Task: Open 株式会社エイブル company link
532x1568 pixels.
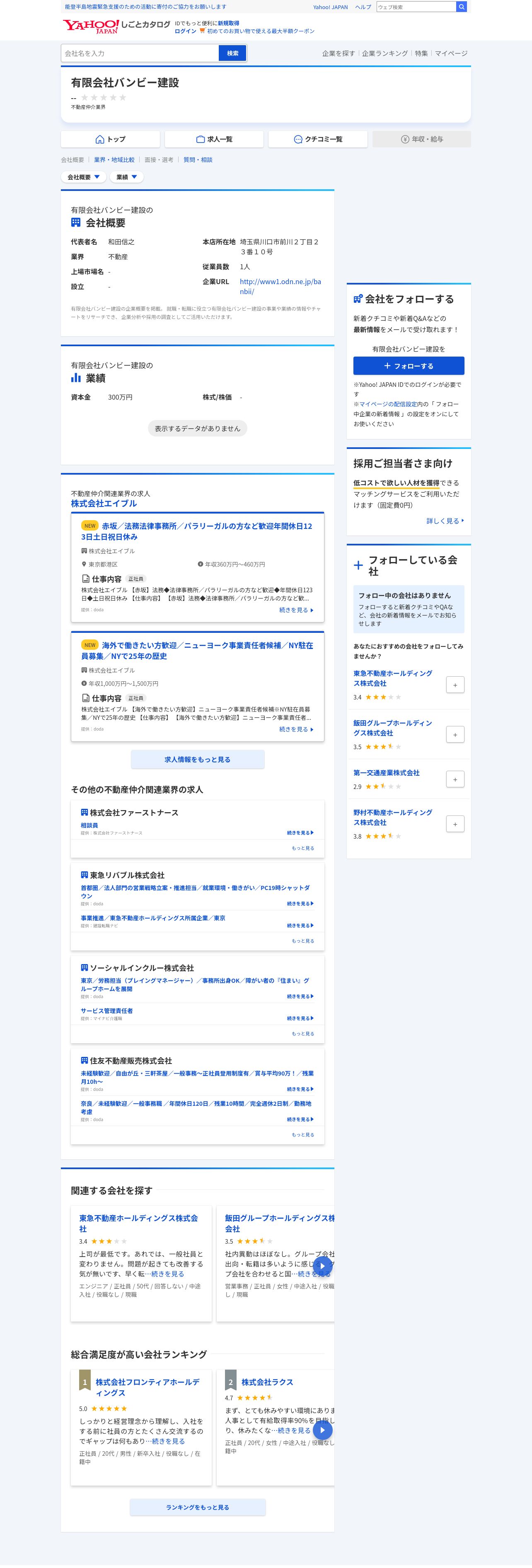Action: tap(104, 503)
